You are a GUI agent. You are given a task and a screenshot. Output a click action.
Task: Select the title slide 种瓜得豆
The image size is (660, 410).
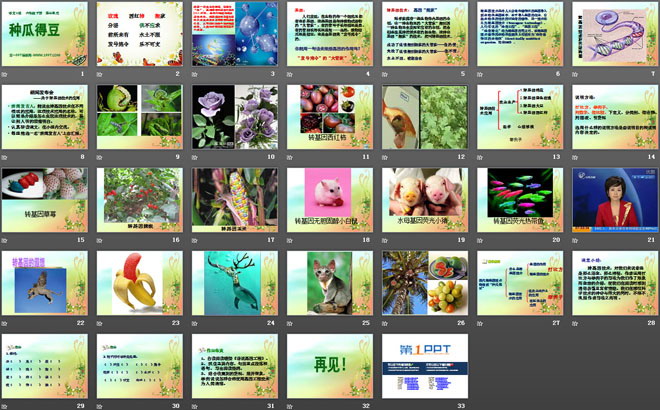[45, 34]
